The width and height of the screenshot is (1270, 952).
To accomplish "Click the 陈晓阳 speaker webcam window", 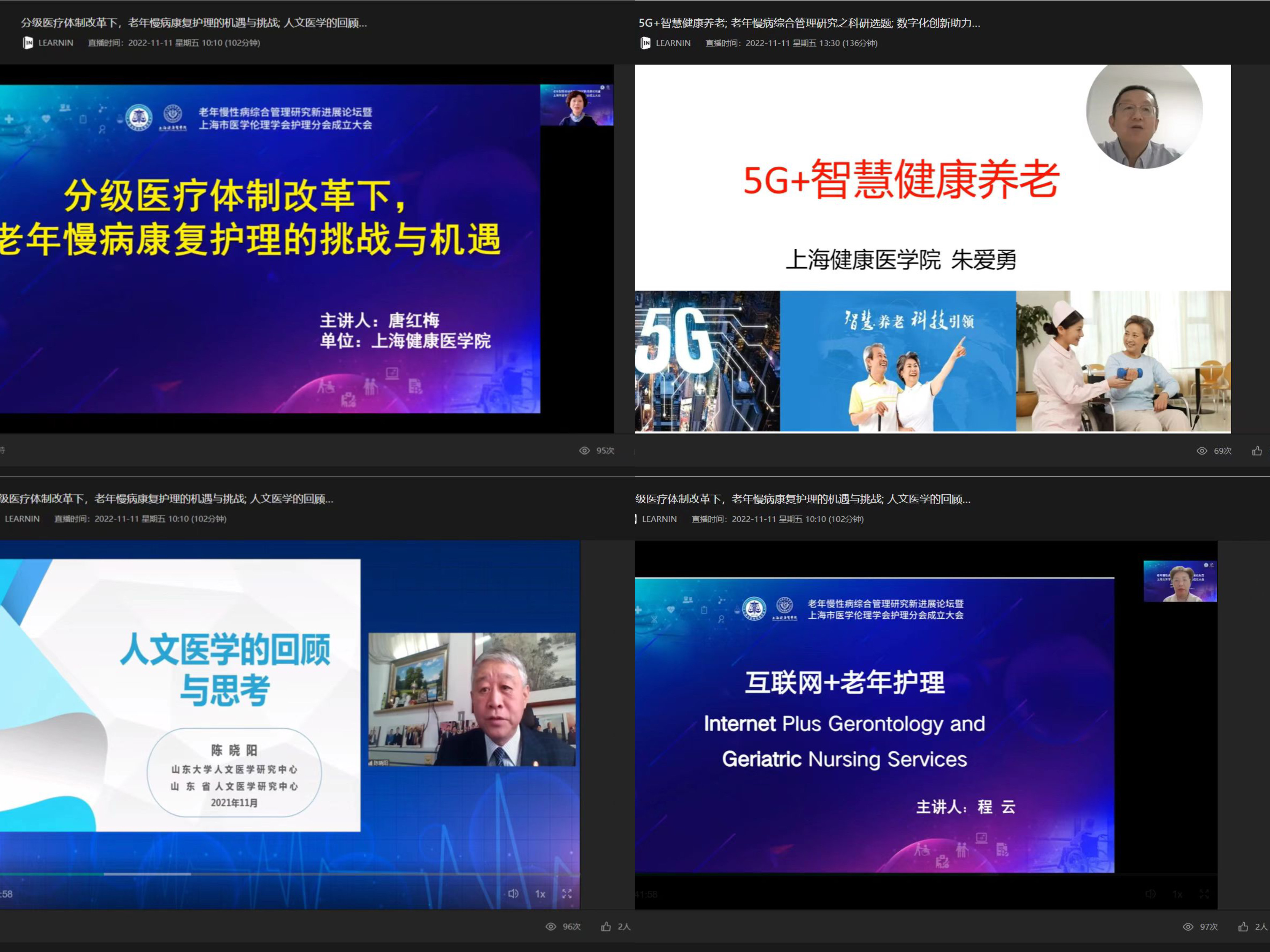I will (x=472, y=699).
